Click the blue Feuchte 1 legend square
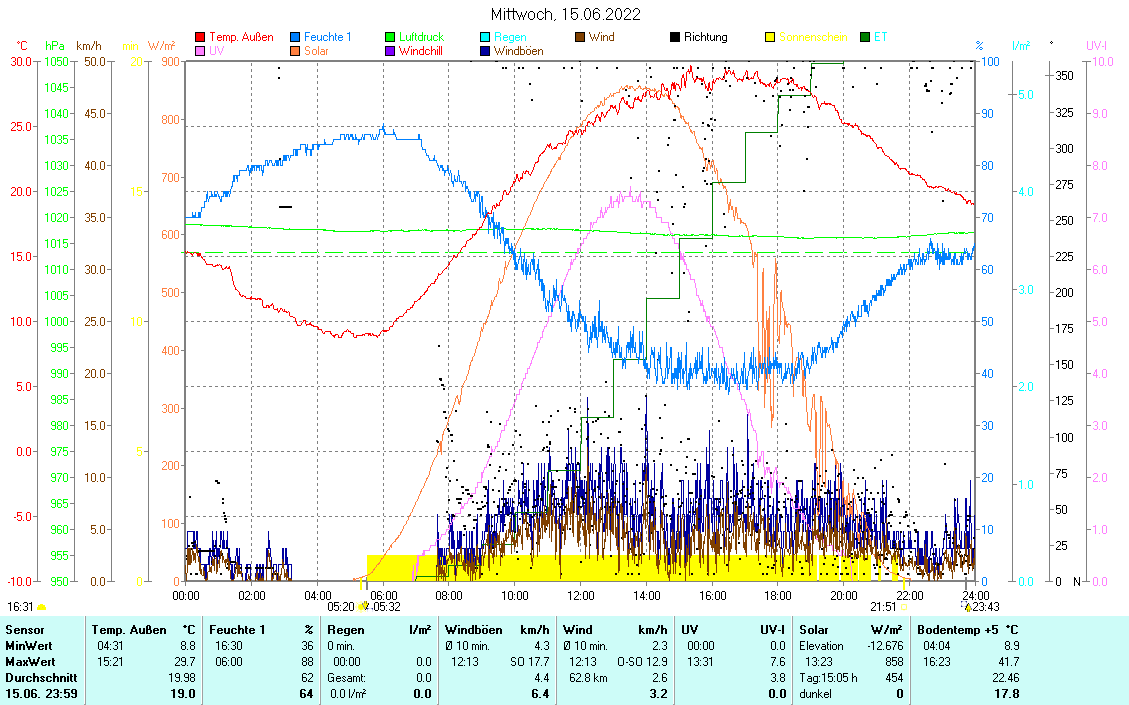The width and height of the screenshot is (1129, 705). [x=295, y=38]
